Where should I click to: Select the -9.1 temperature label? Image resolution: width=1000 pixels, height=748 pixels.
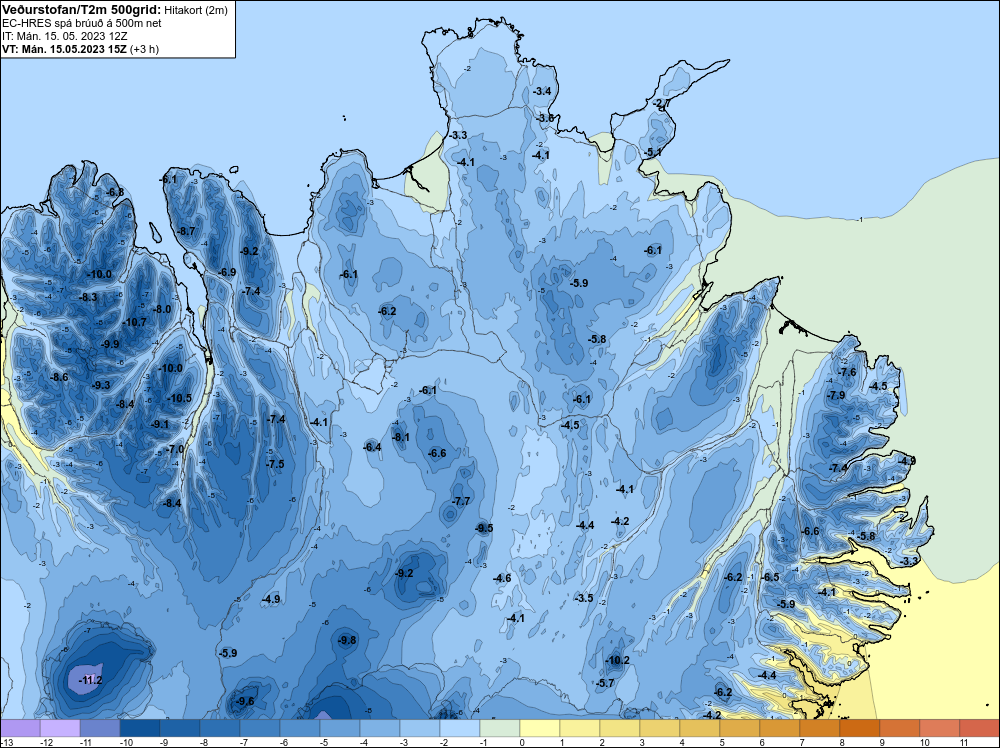tap(160, 424)
